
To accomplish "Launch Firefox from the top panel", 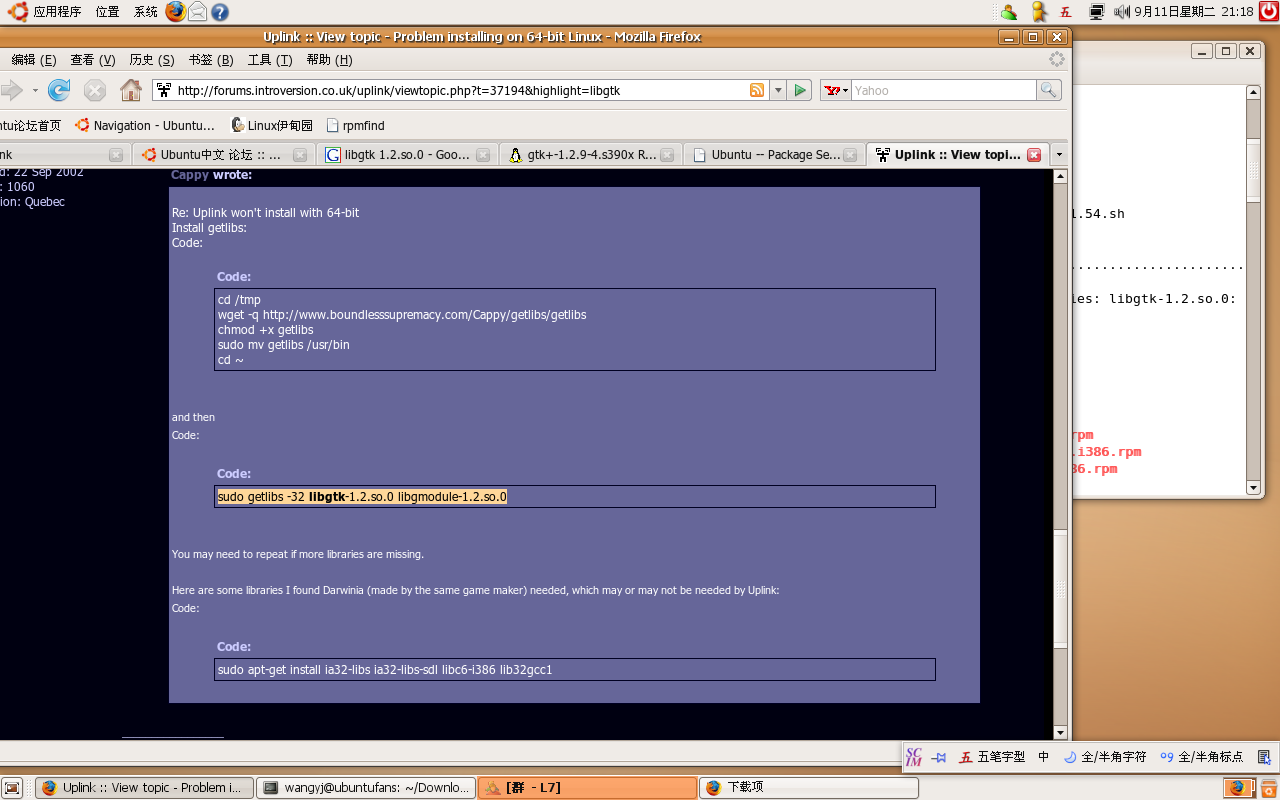I will tap(175, 12).
